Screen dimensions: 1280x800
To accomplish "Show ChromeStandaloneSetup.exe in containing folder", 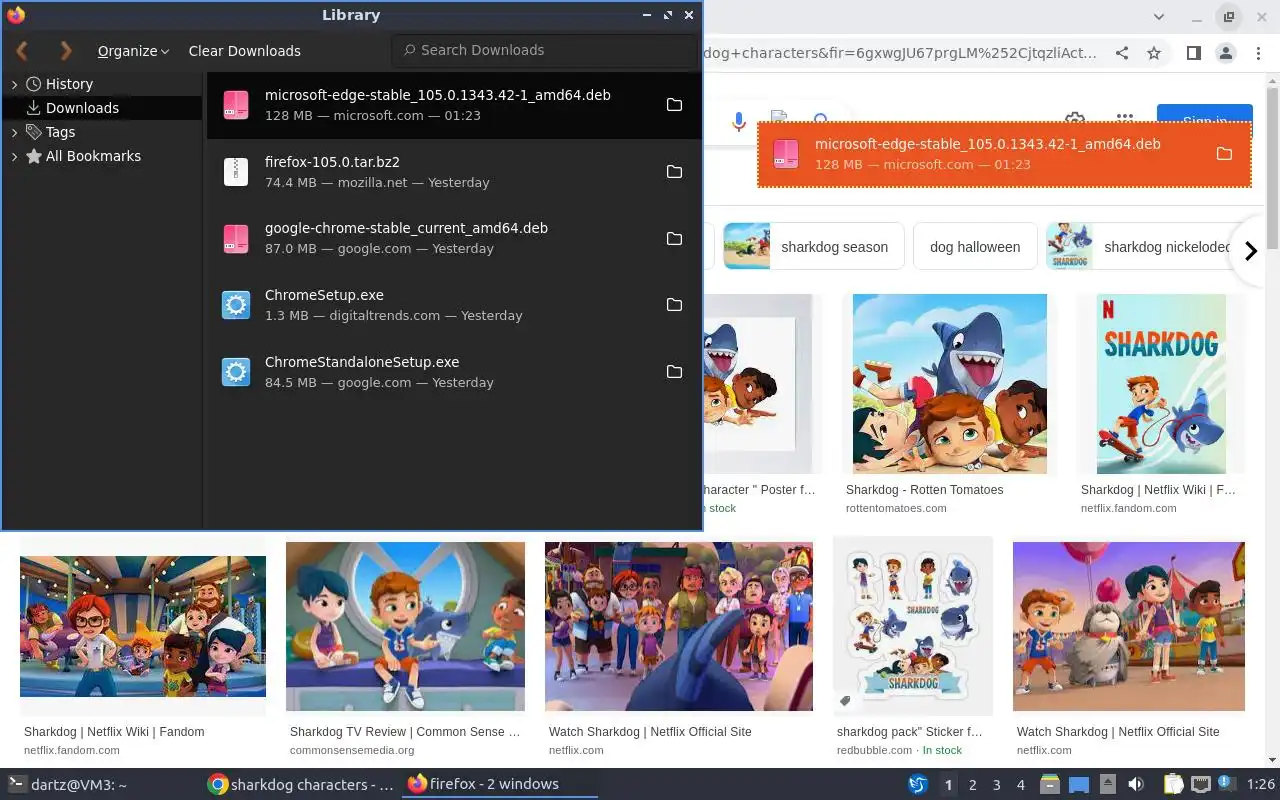I will pos(674,372).
